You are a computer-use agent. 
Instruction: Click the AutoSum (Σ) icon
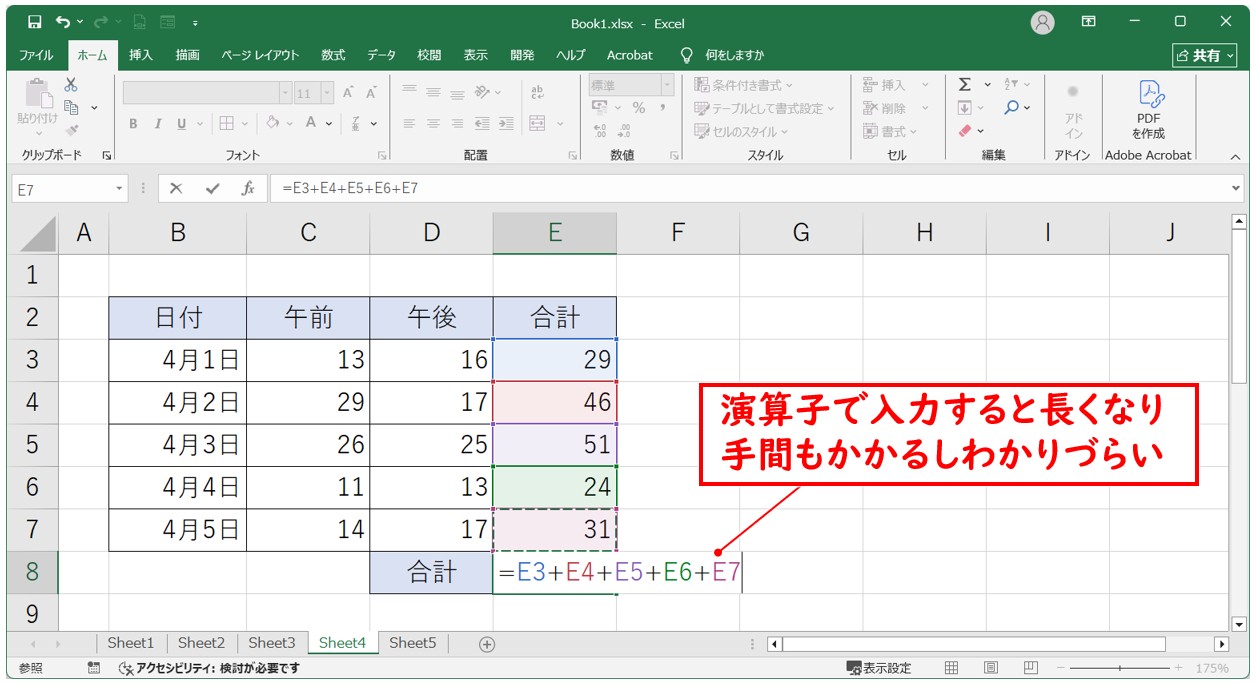[965, 86]
